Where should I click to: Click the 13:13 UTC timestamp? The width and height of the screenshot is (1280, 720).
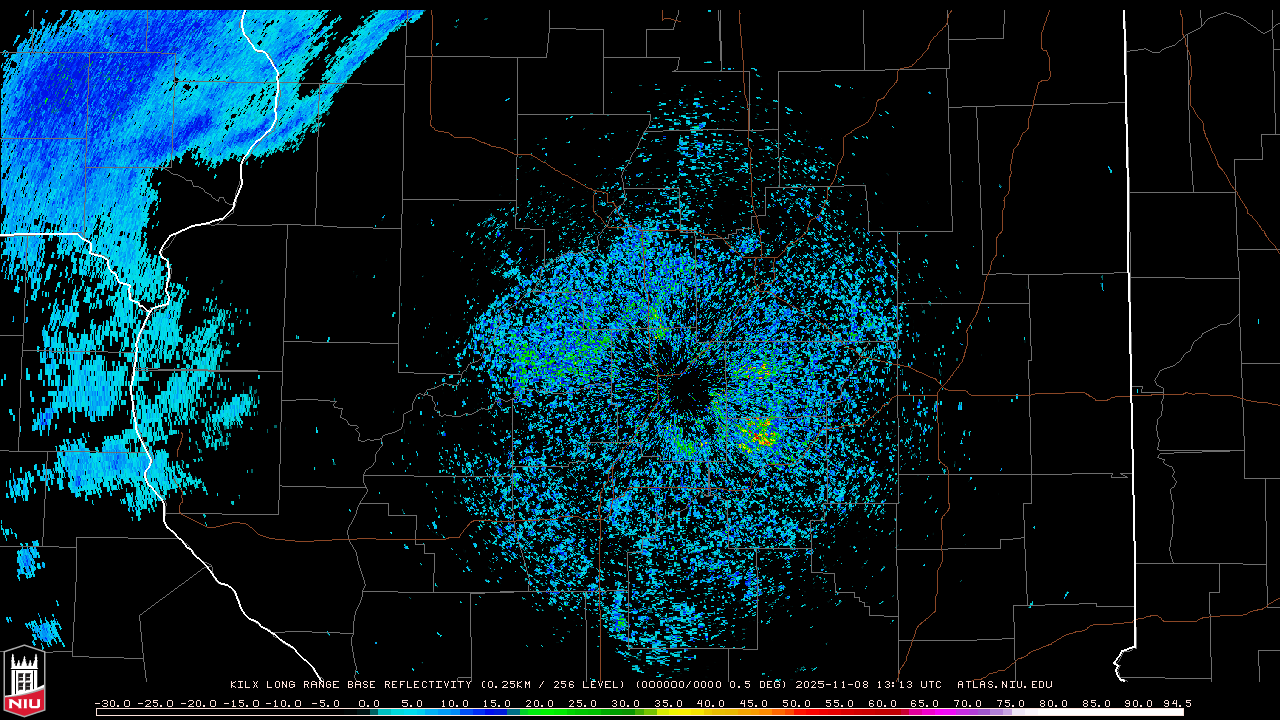(910, 685)
